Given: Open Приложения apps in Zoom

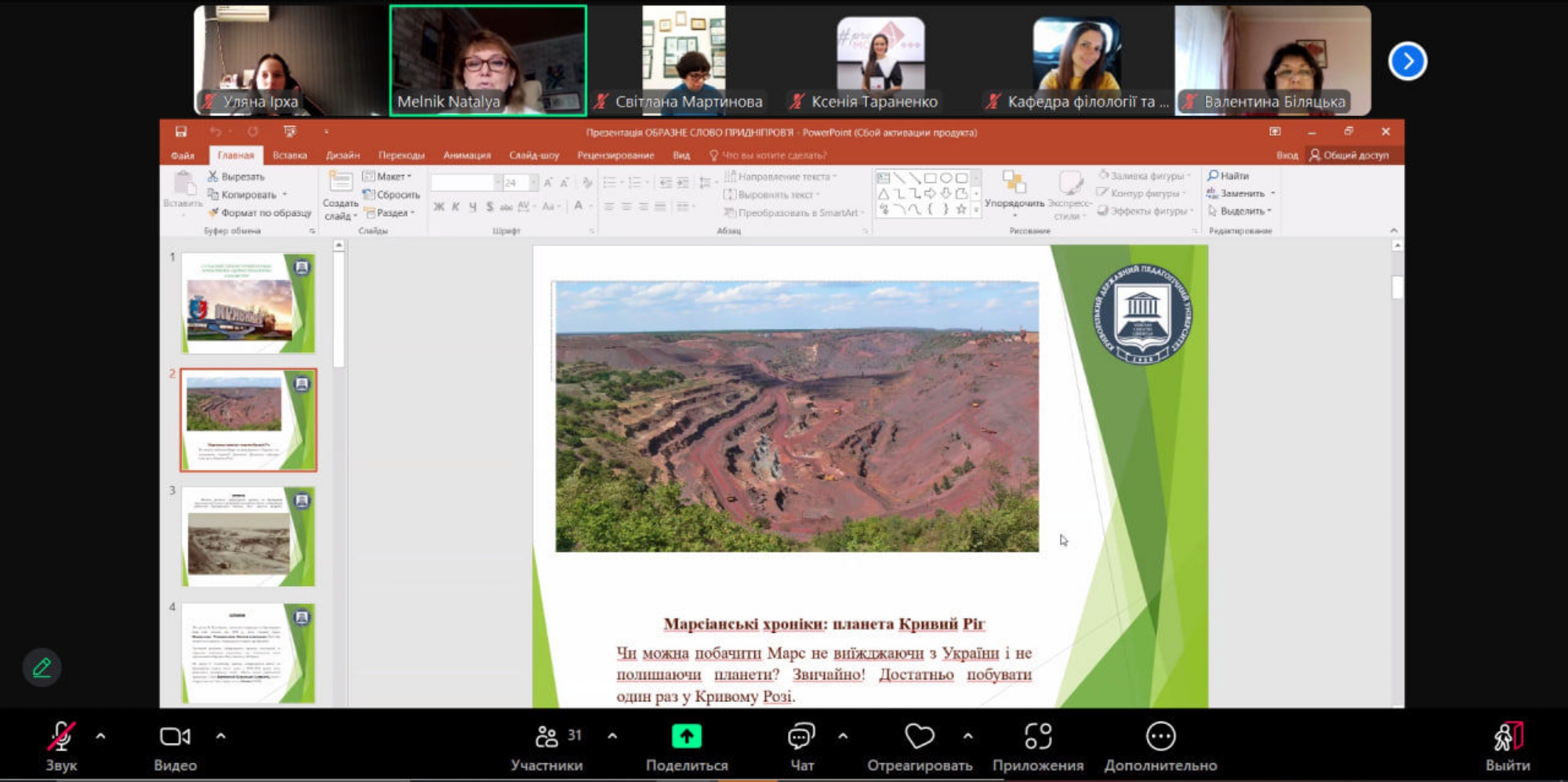Looking at the screenshot, I should point(1038,747).
